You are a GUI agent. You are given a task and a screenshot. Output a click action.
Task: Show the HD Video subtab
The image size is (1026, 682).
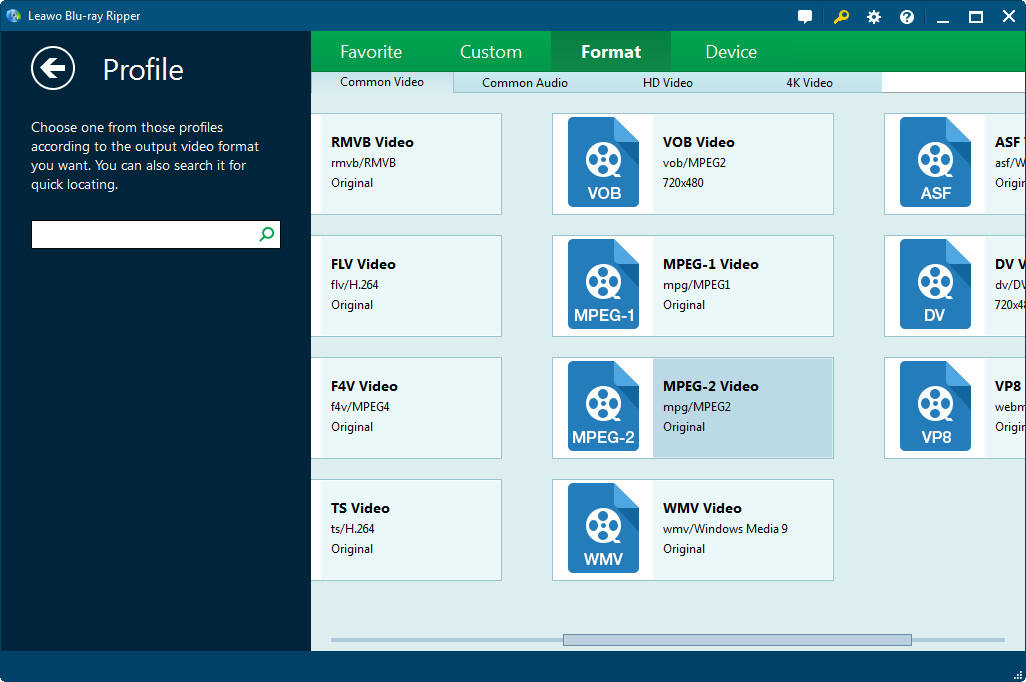click(668, 83)
